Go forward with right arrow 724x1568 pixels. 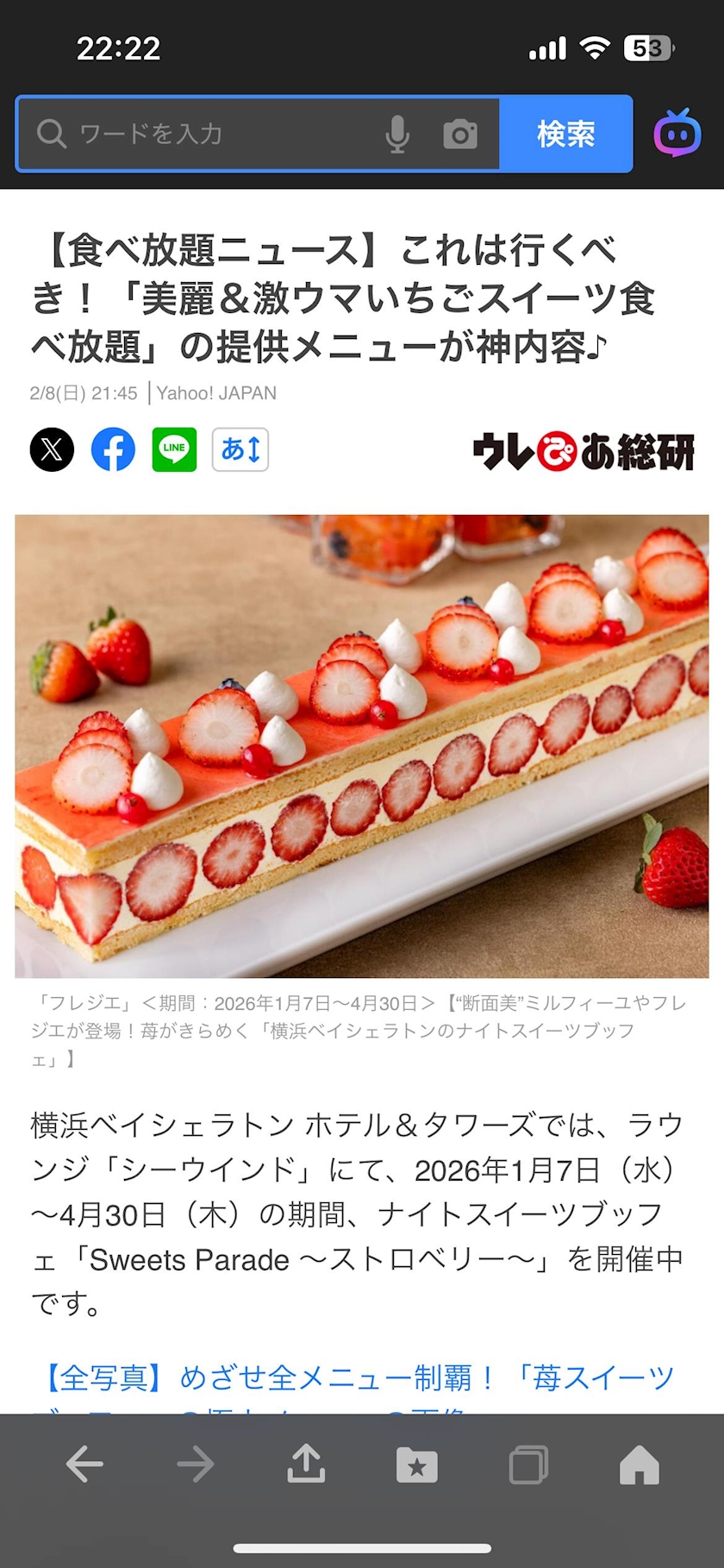click(x=196, y=1464)
